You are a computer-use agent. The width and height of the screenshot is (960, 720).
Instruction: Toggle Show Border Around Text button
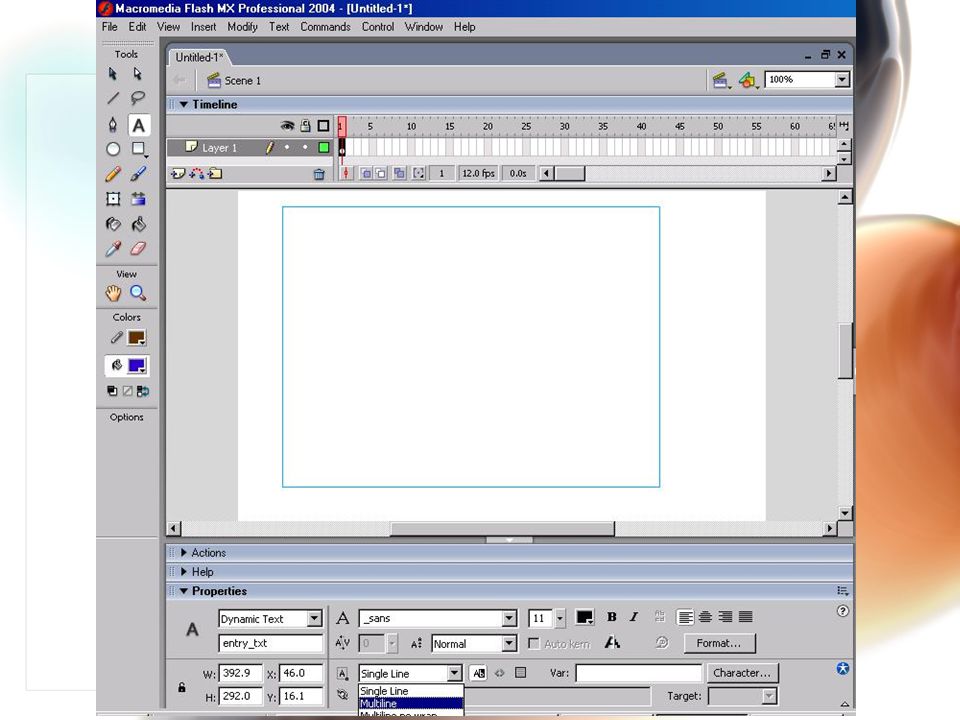[x=520, y=673]
